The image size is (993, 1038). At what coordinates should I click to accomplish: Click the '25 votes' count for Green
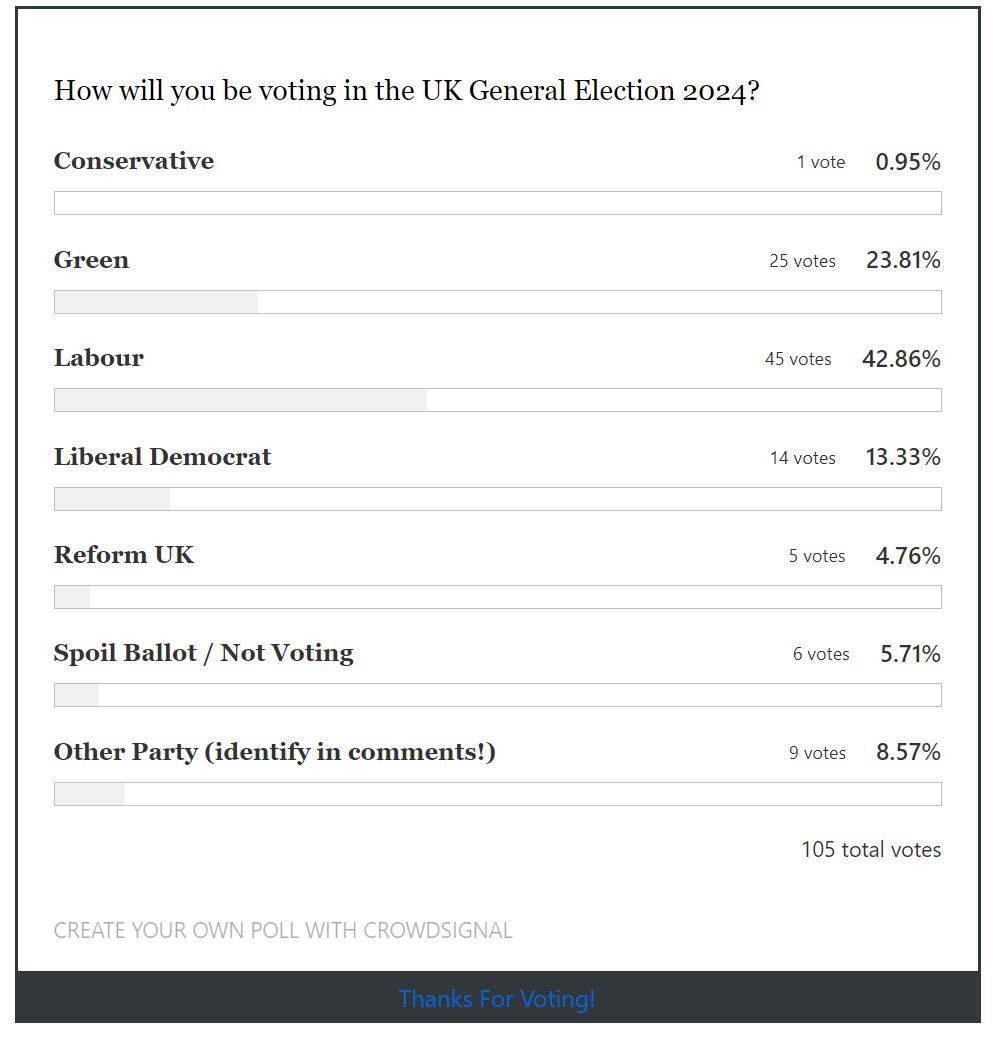coord(802,261)
